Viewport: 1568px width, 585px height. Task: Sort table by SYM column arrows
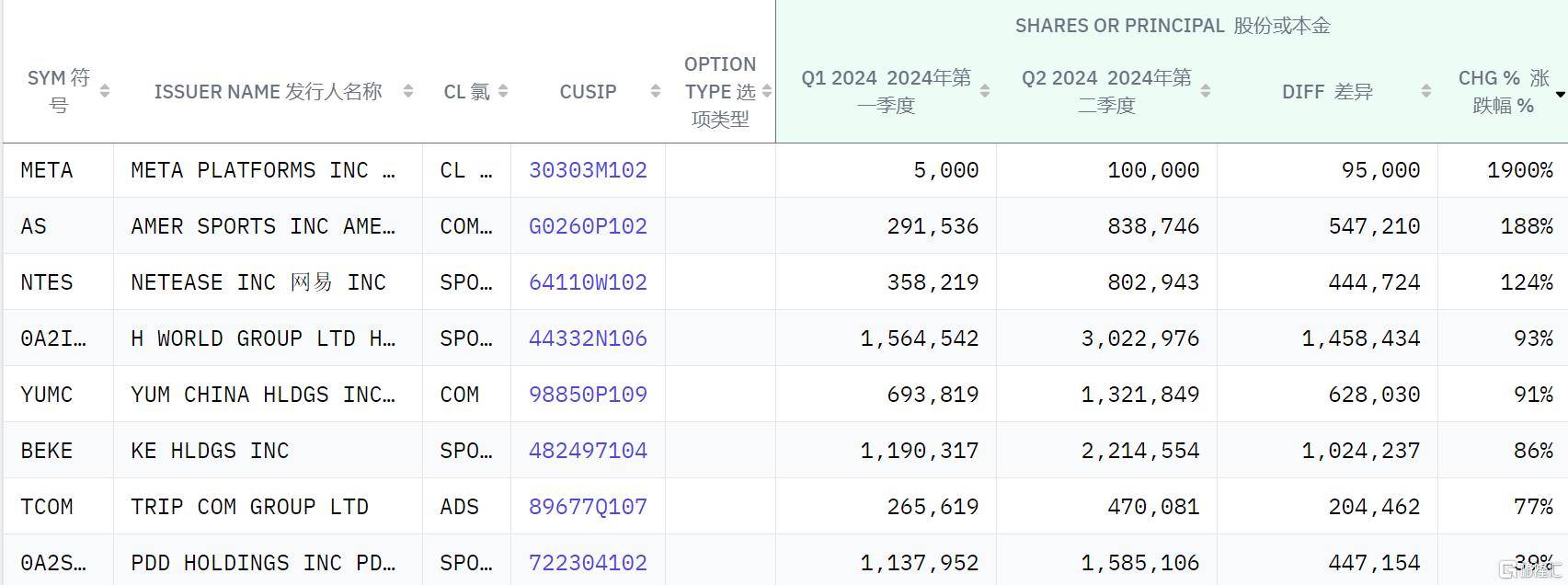[x=105, y=91]
